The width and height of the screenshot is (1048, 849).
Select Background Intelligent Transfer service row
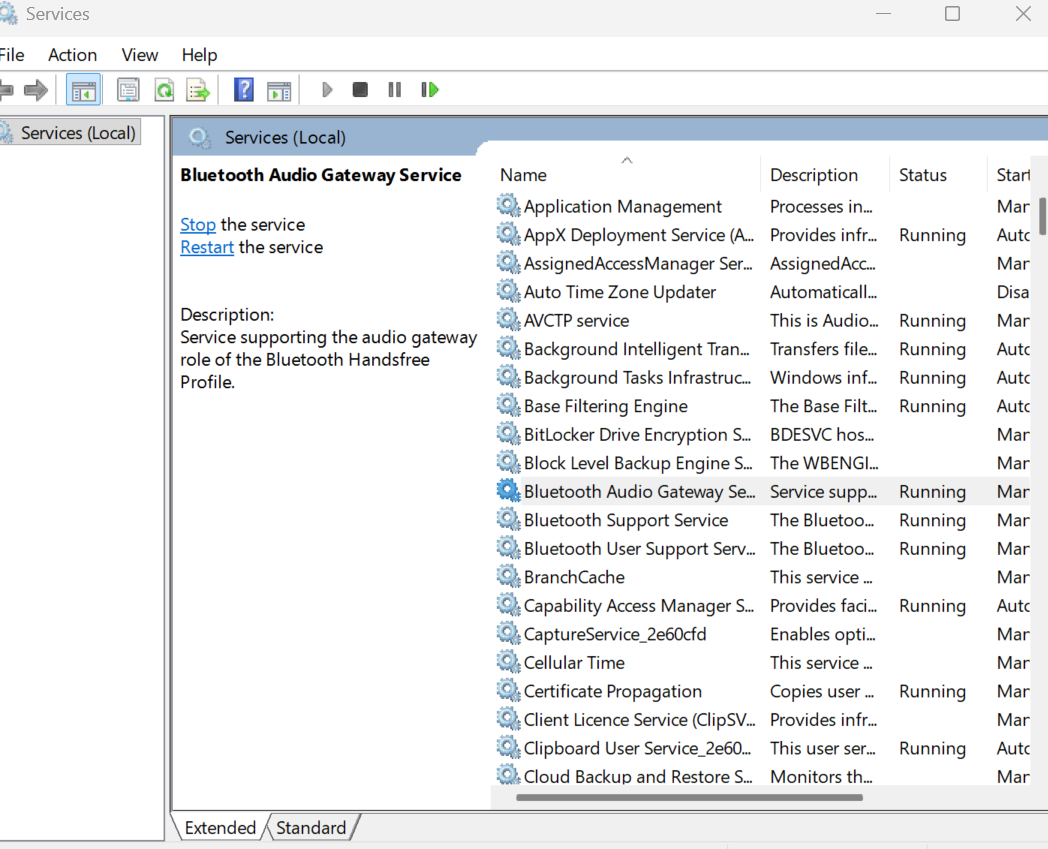[x=763, y=349]
